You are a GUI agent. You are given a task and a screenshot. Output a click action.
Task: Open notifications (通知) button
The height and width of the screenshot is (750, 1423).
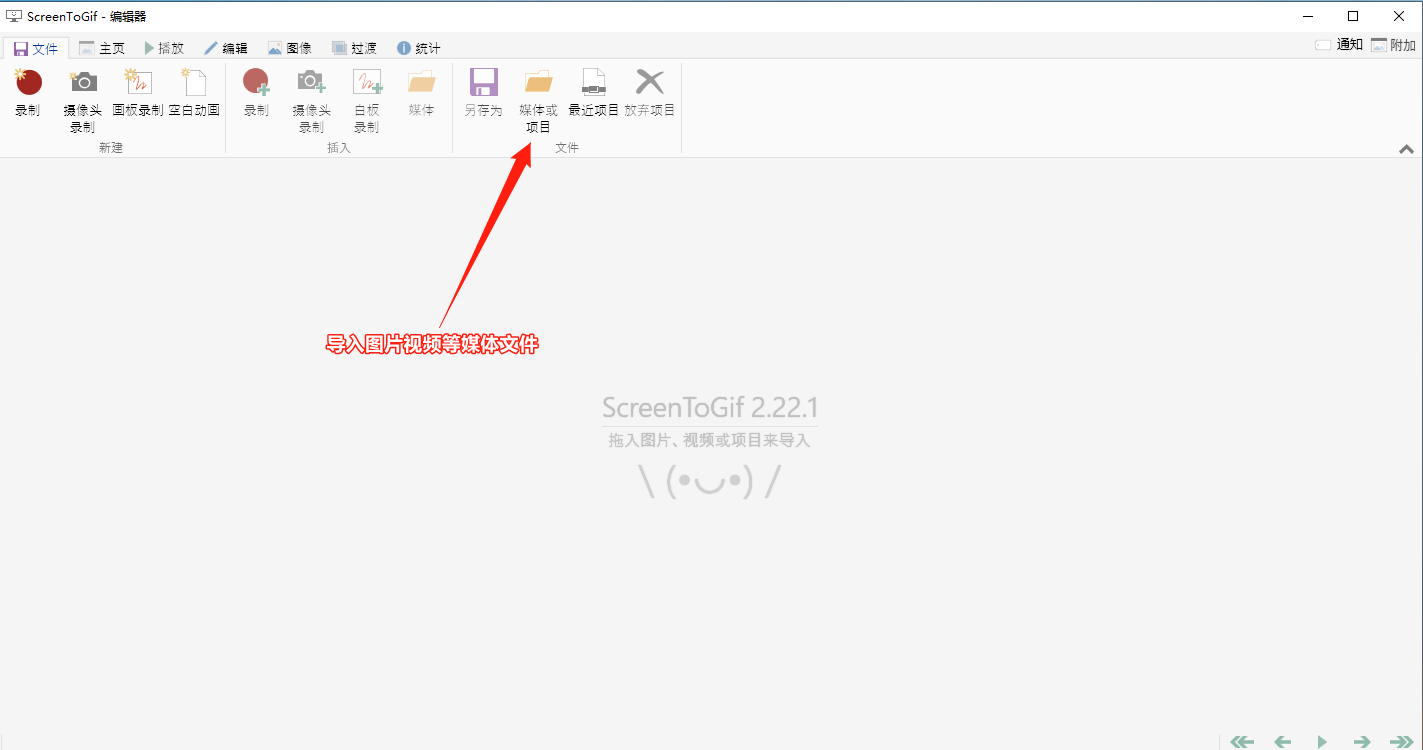[1339, 44]
